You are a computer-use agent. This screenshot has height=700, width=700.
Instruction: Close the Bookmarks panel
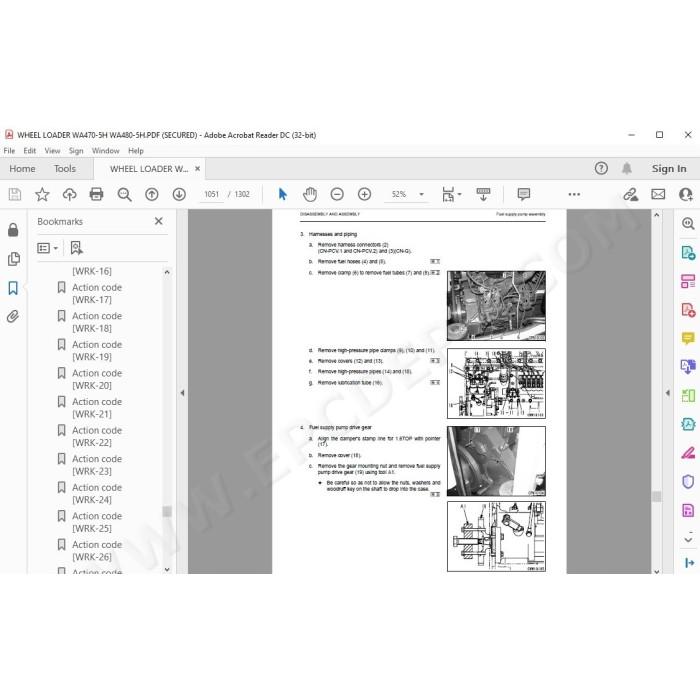click(x=158, y=221)
